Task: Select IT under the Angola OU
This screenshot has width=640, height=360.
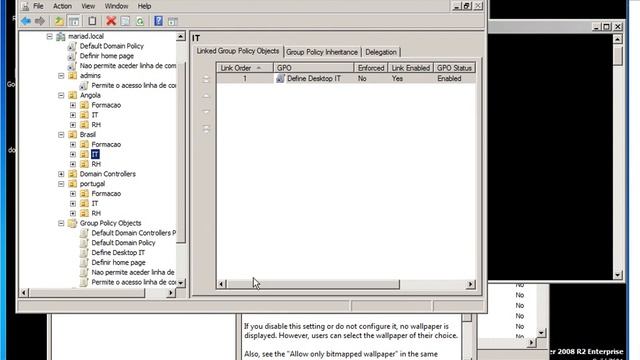Action: 95,115
